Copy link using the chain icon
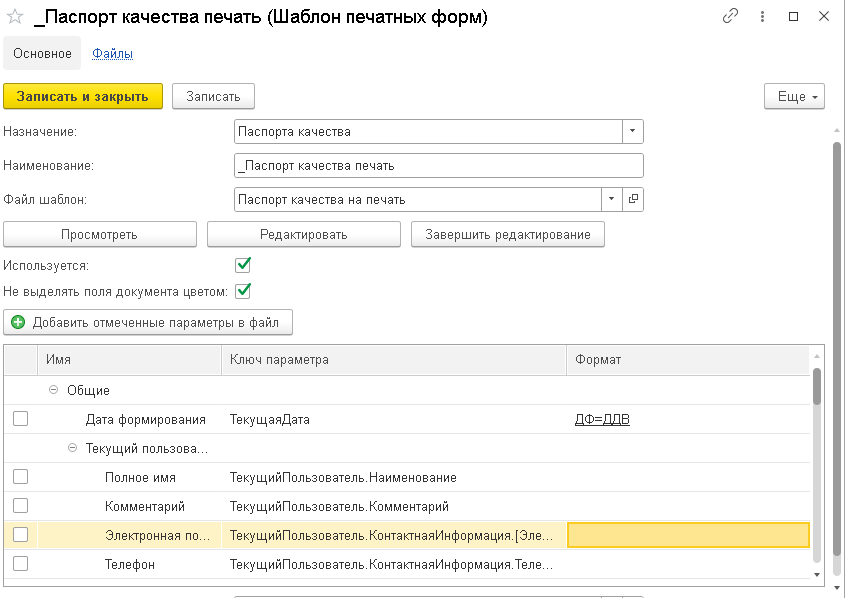This screenshot has height=598, width=845. point(731,17)
